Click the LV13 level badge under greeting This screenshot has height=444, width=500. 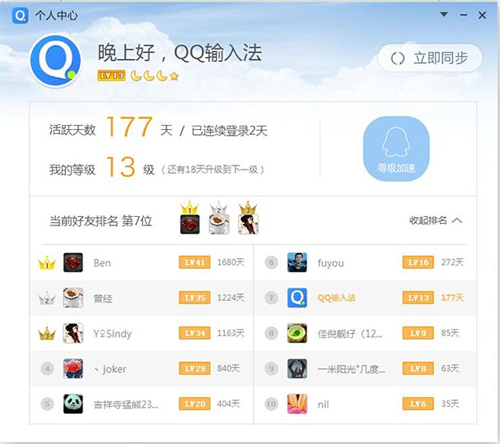(x=111, y=76)
